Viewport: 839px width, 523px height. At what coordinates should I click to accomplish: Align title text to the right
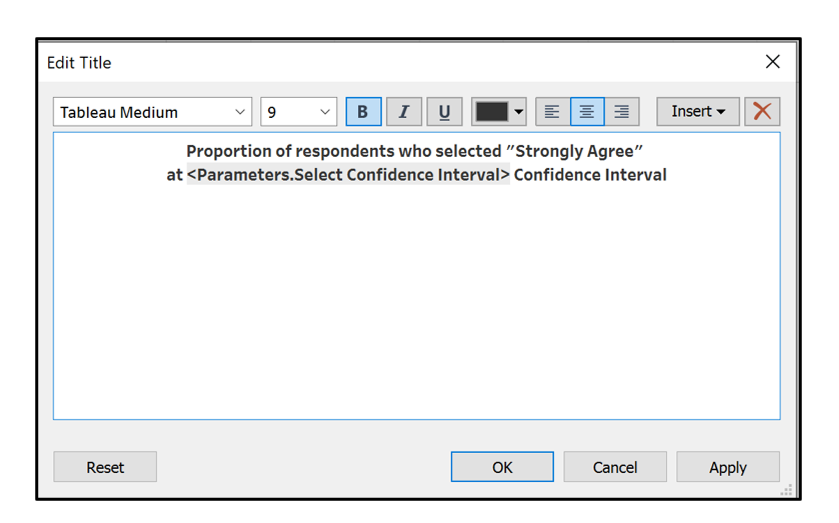tap(621, 112)
